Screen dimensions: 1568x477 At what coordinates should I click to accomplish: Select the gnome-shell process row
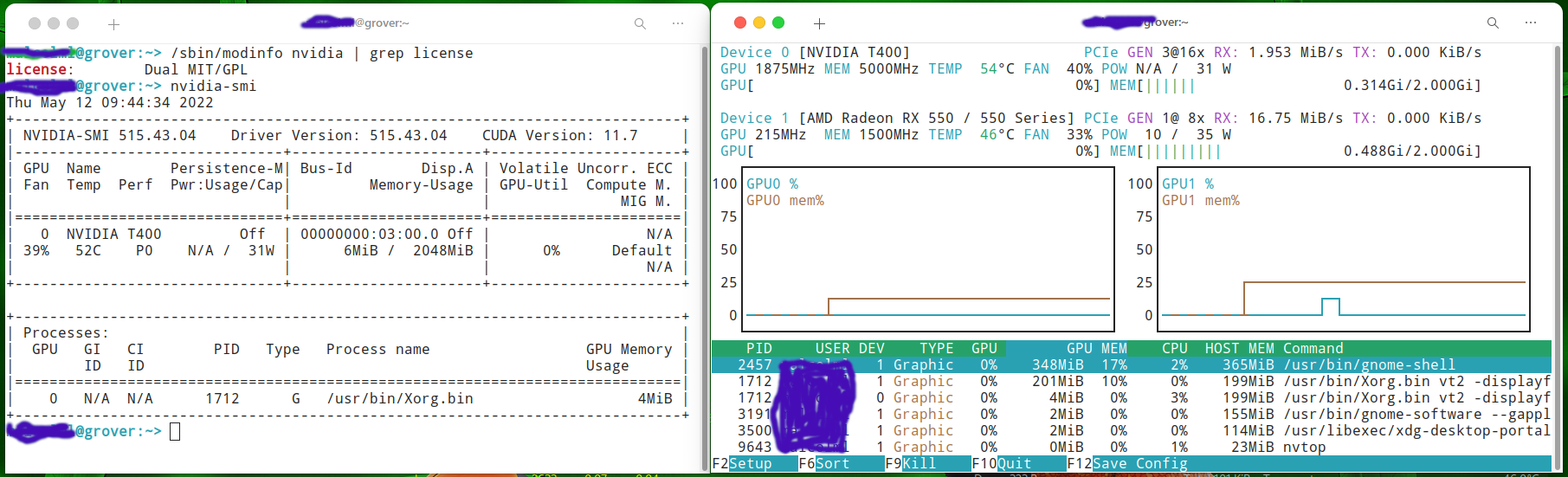pos(1132,365)
